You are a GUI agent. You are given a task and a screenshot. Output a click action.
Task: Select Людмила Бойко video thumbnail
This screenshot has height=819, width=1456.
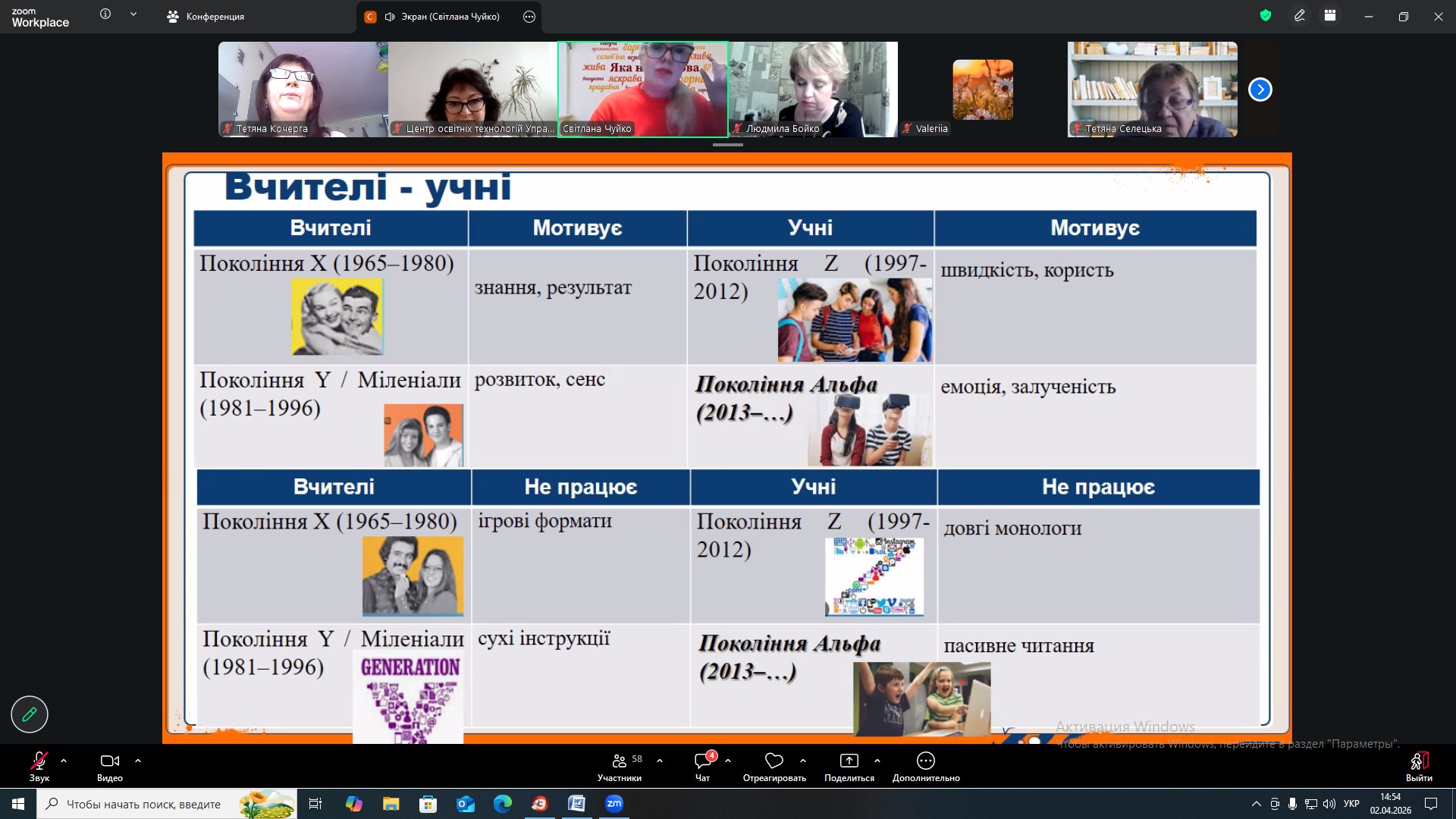(x=813, y=89)
